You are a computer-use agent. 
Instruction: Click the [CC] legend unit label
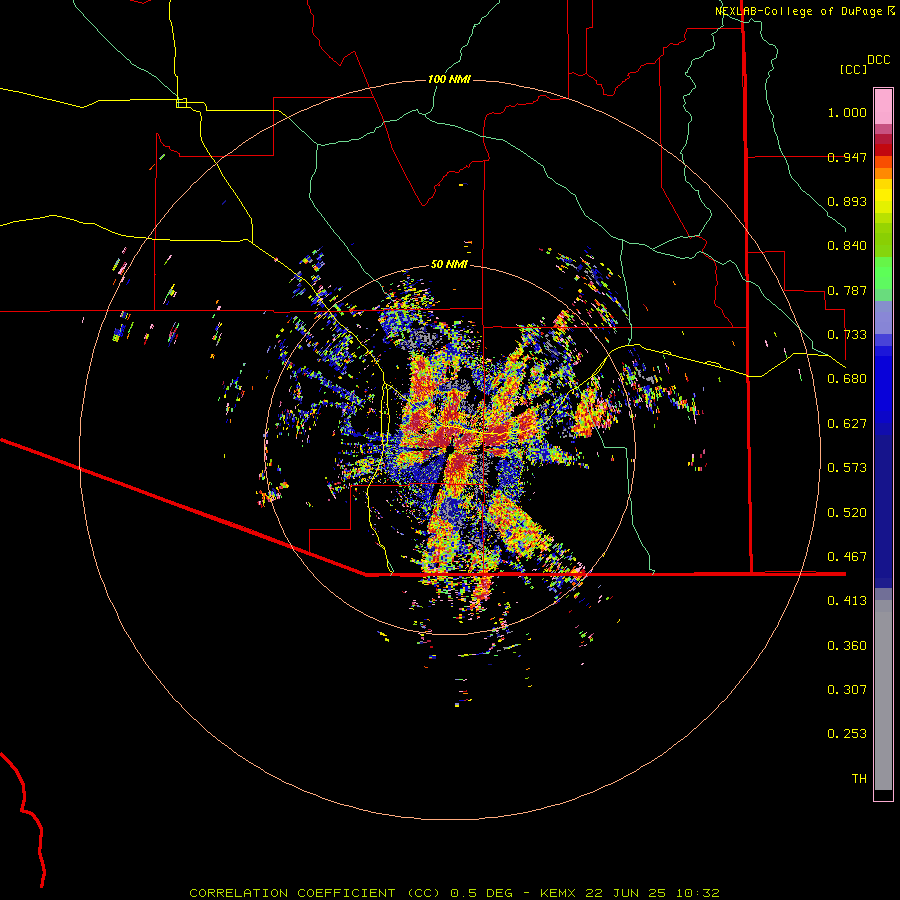point(854,69)
